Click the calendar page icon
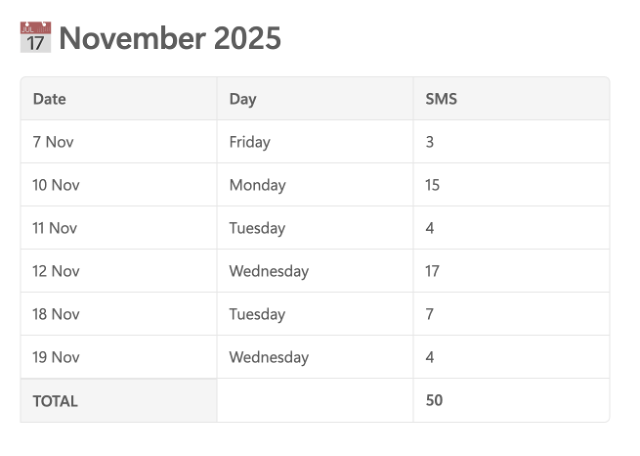Image resolution: width=640 pixels, height=456 pixels. point(36,37)
